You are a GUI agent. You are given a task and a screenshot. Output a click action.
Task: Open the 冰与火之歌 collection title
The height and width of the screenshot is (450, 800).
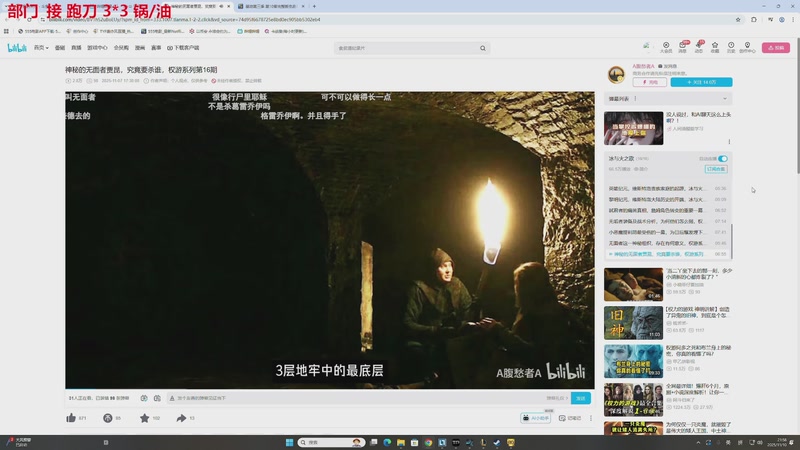point(621,159)
